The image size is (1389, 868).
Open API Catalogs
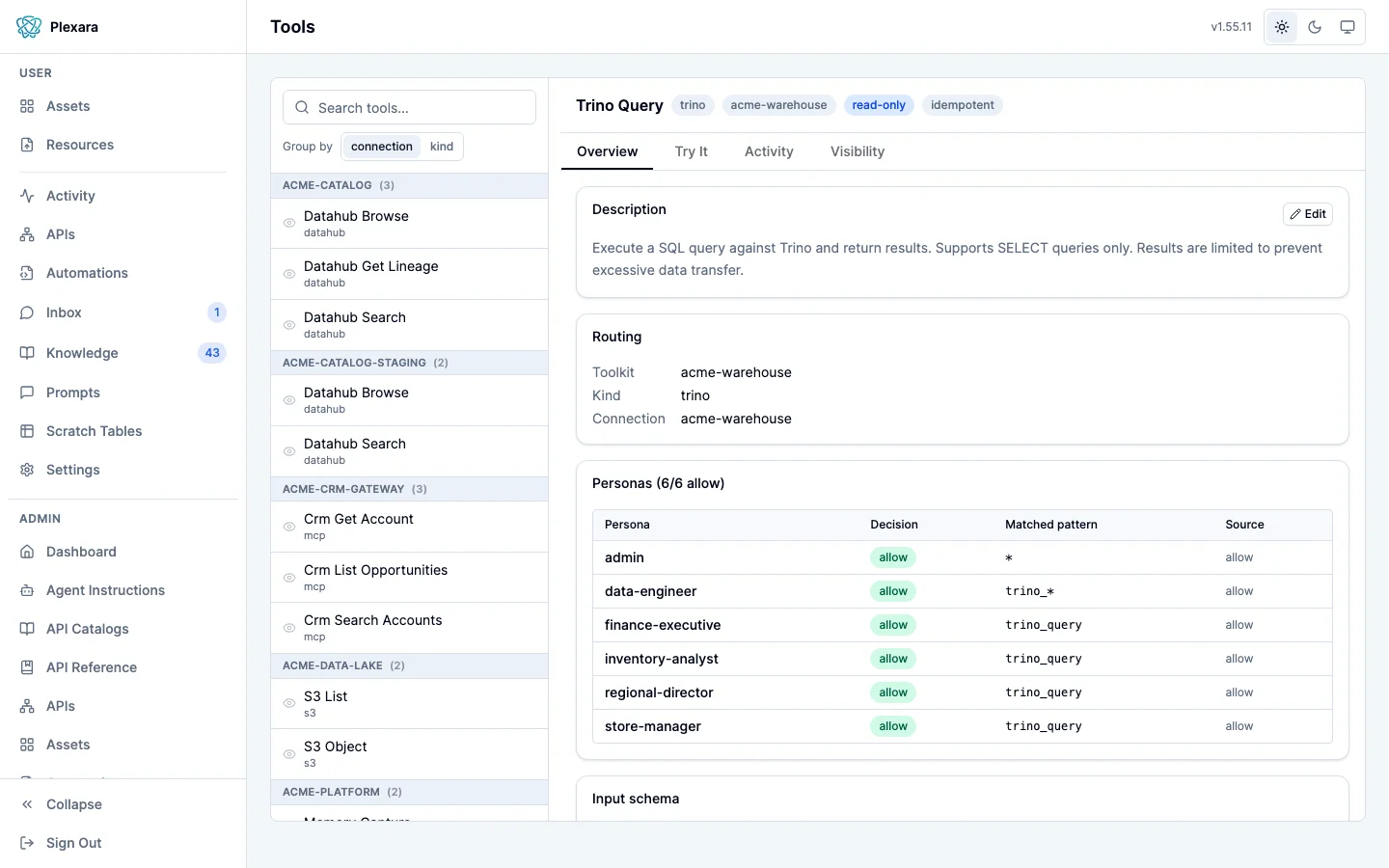[x=123, y=629]
